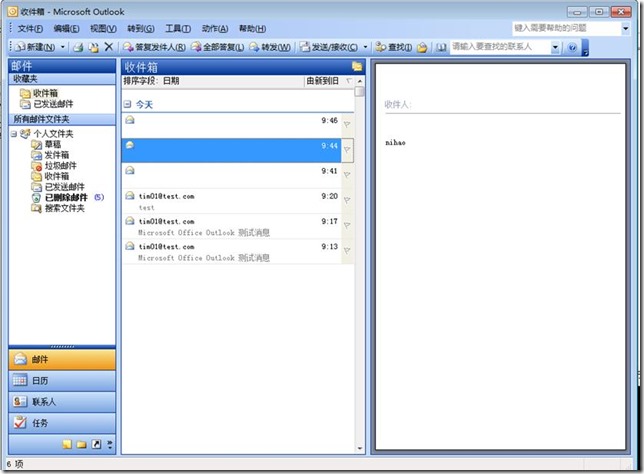The image size is (644, 474).
Task: Click the contact search input field
Action: (x=500, y=47)
